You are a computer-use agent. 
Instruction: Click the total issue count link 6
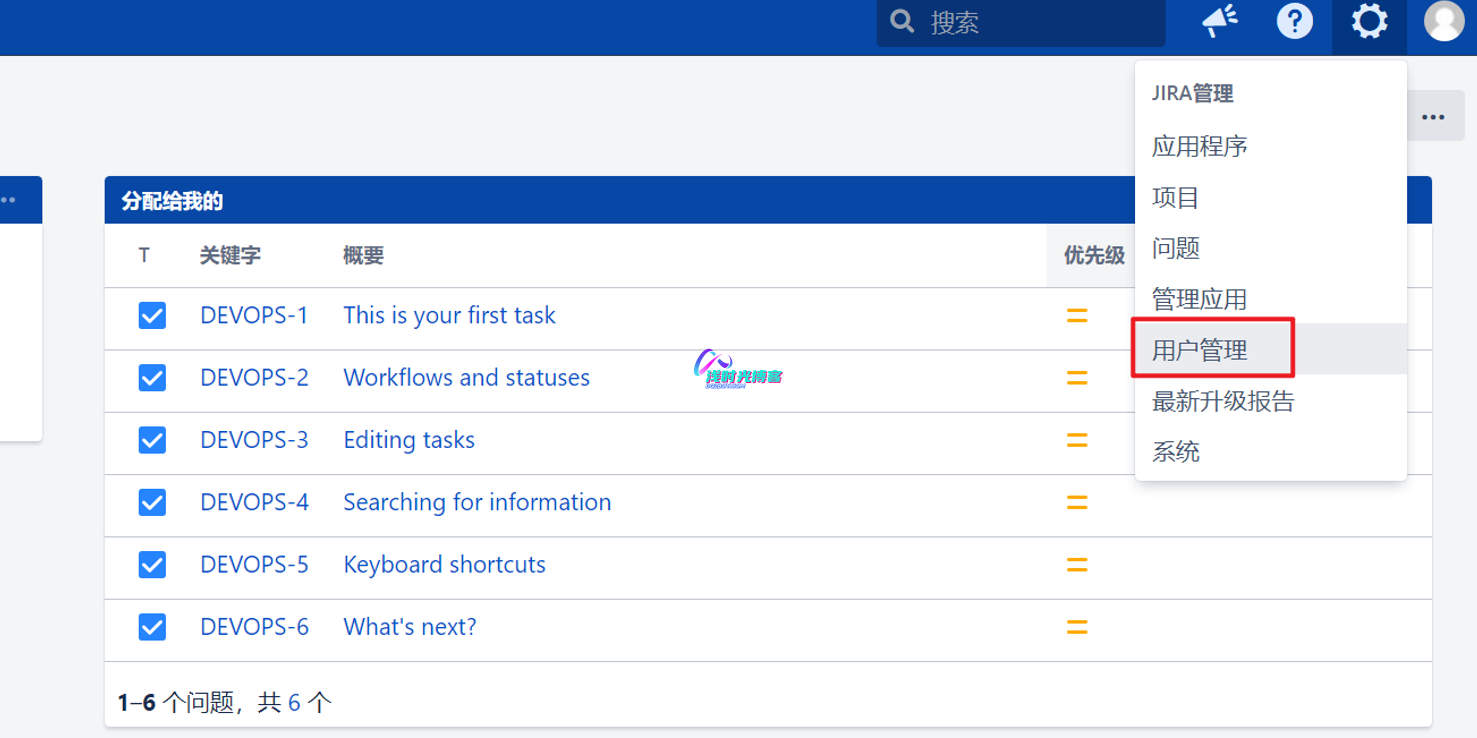point(294,703)
